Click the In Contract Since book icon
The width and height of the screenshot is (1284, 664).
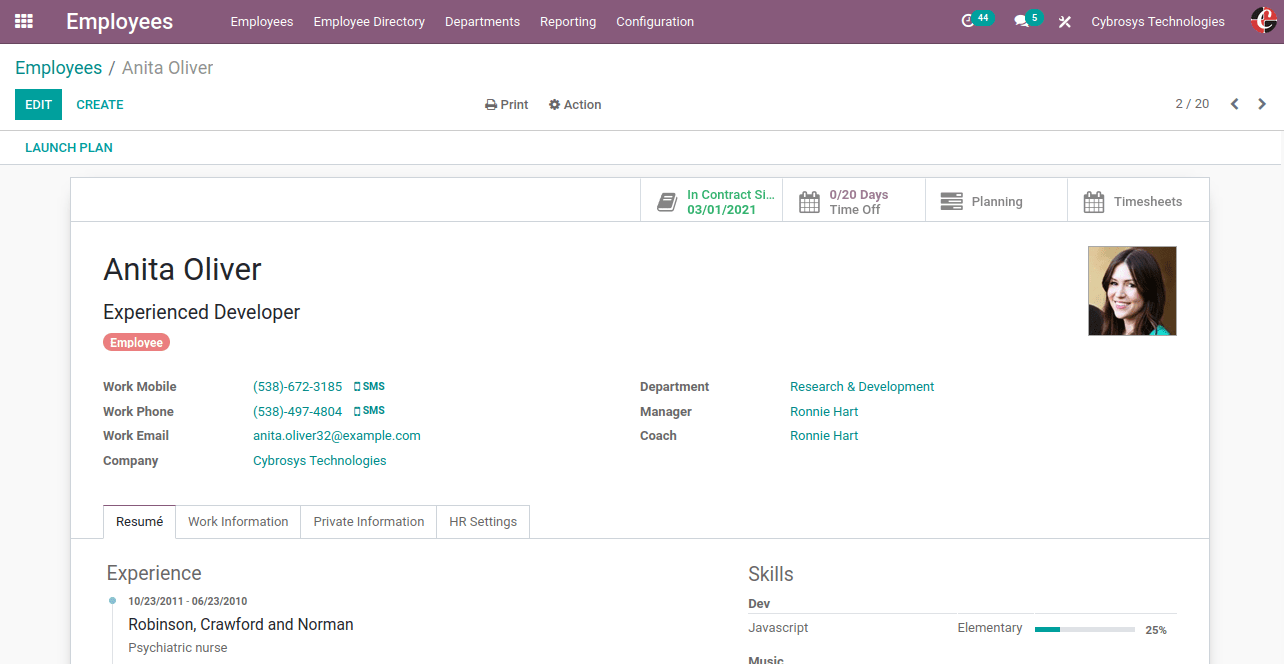(667, 200)
